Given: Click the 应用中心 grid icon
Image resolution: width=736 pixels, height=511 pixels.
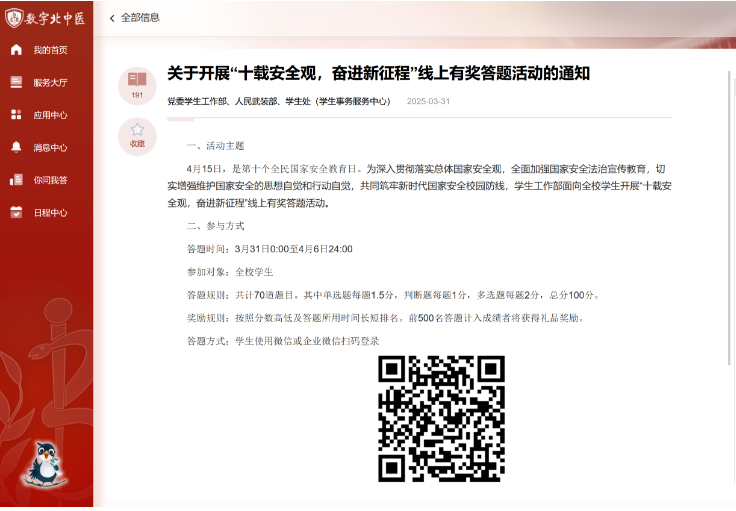Looking at the screenshot, I should click(x=16, y=115).
